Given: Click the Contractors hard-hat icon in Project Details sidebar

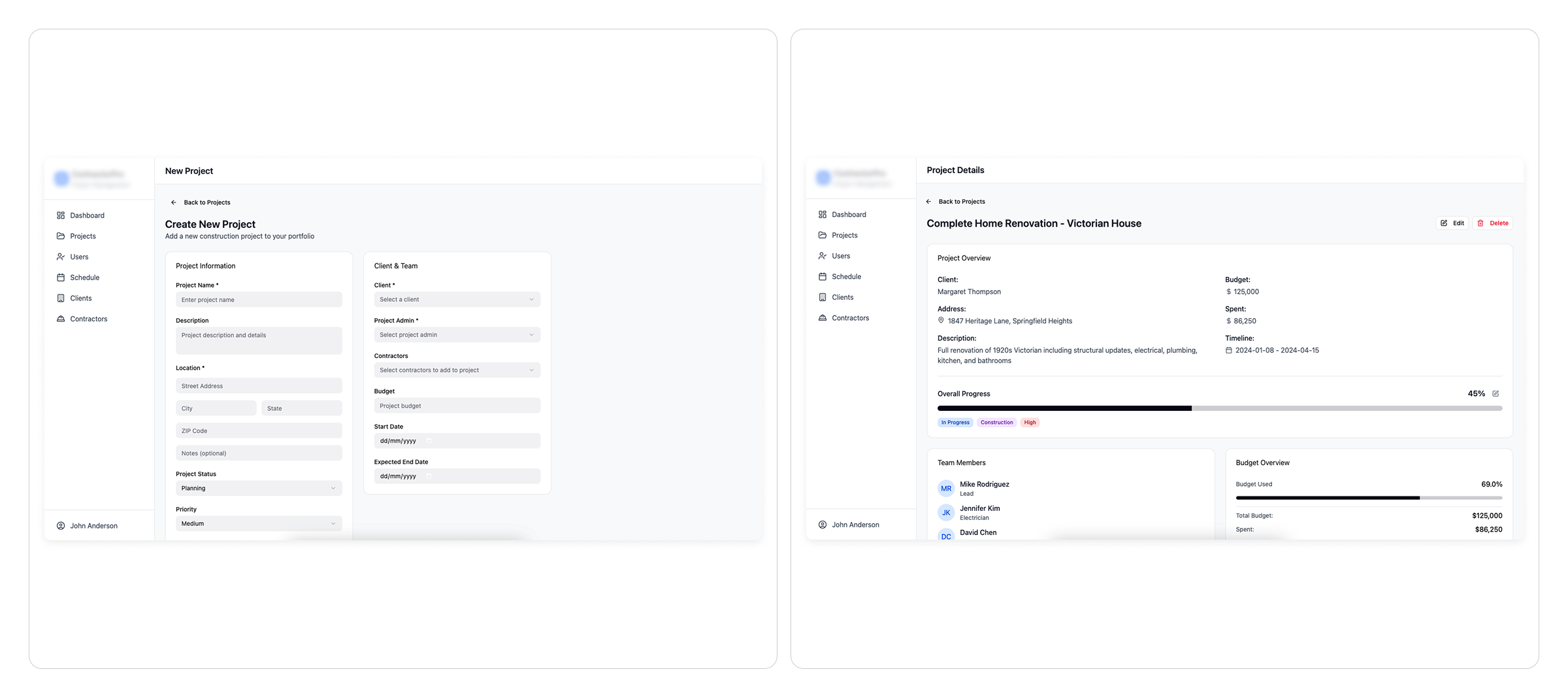Looking at the screenshot, I should click(823, 318).
